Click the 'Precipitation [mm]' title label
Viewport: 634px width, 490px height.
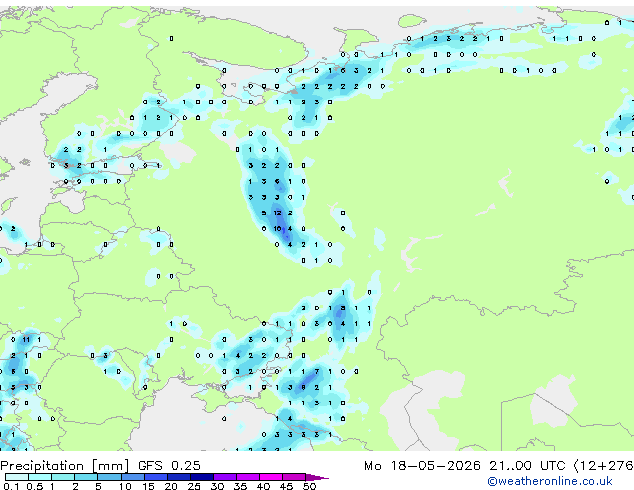[65, 466]
